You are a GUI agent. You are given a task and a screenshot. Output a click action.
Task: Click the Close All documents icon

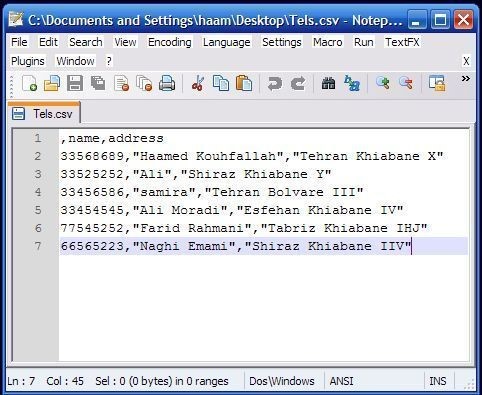tap(144, 83)
